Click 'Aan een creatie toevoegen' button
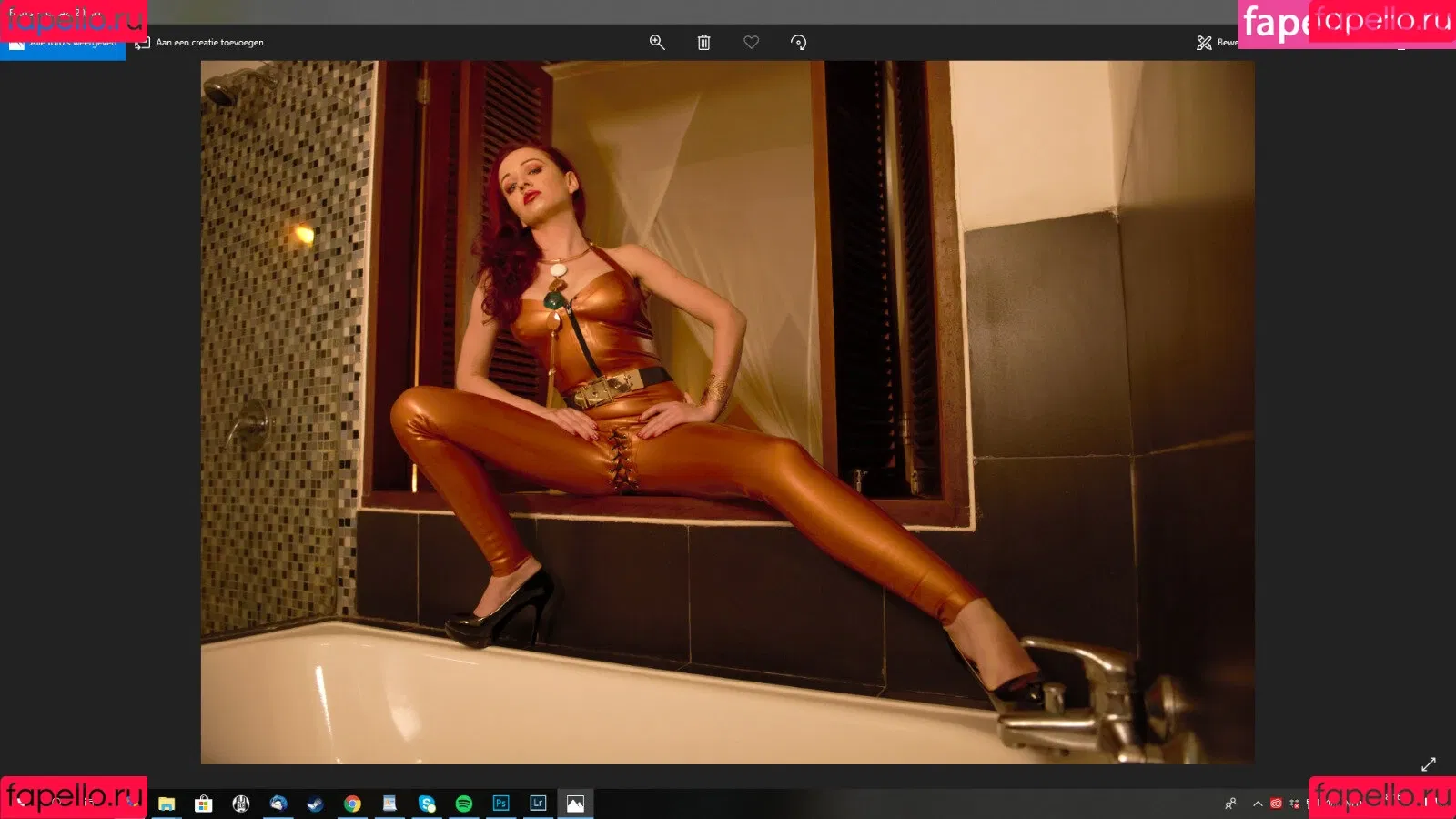This screenshot has width=1456, height=819. pos(200,43)
